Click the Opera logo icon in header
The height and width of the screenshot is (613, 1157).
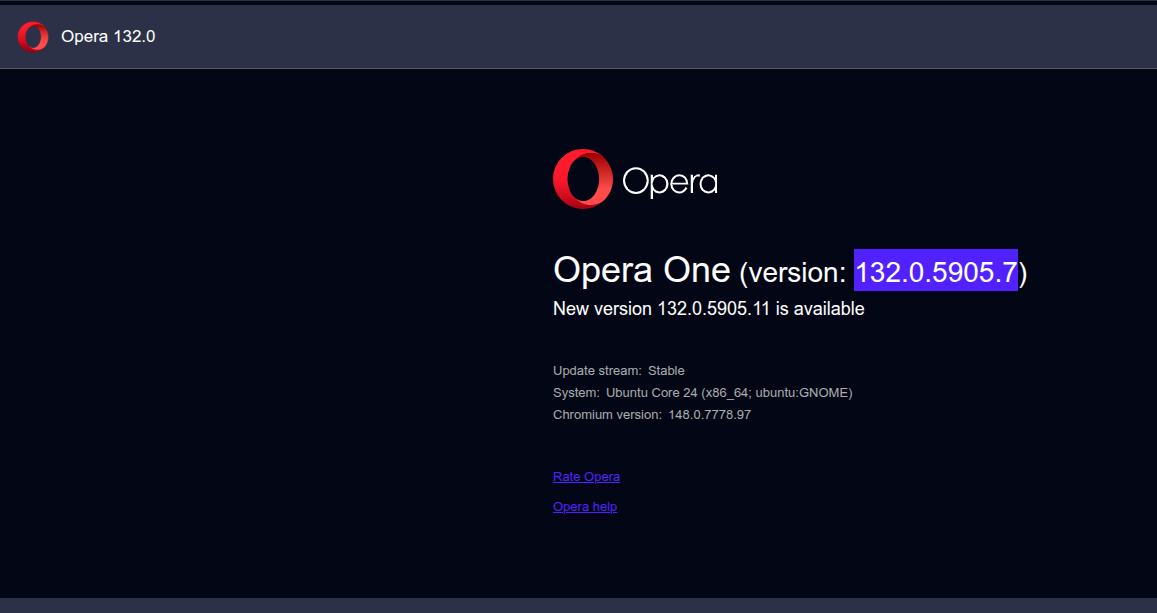pyautogui.click(x=33, y=37)
